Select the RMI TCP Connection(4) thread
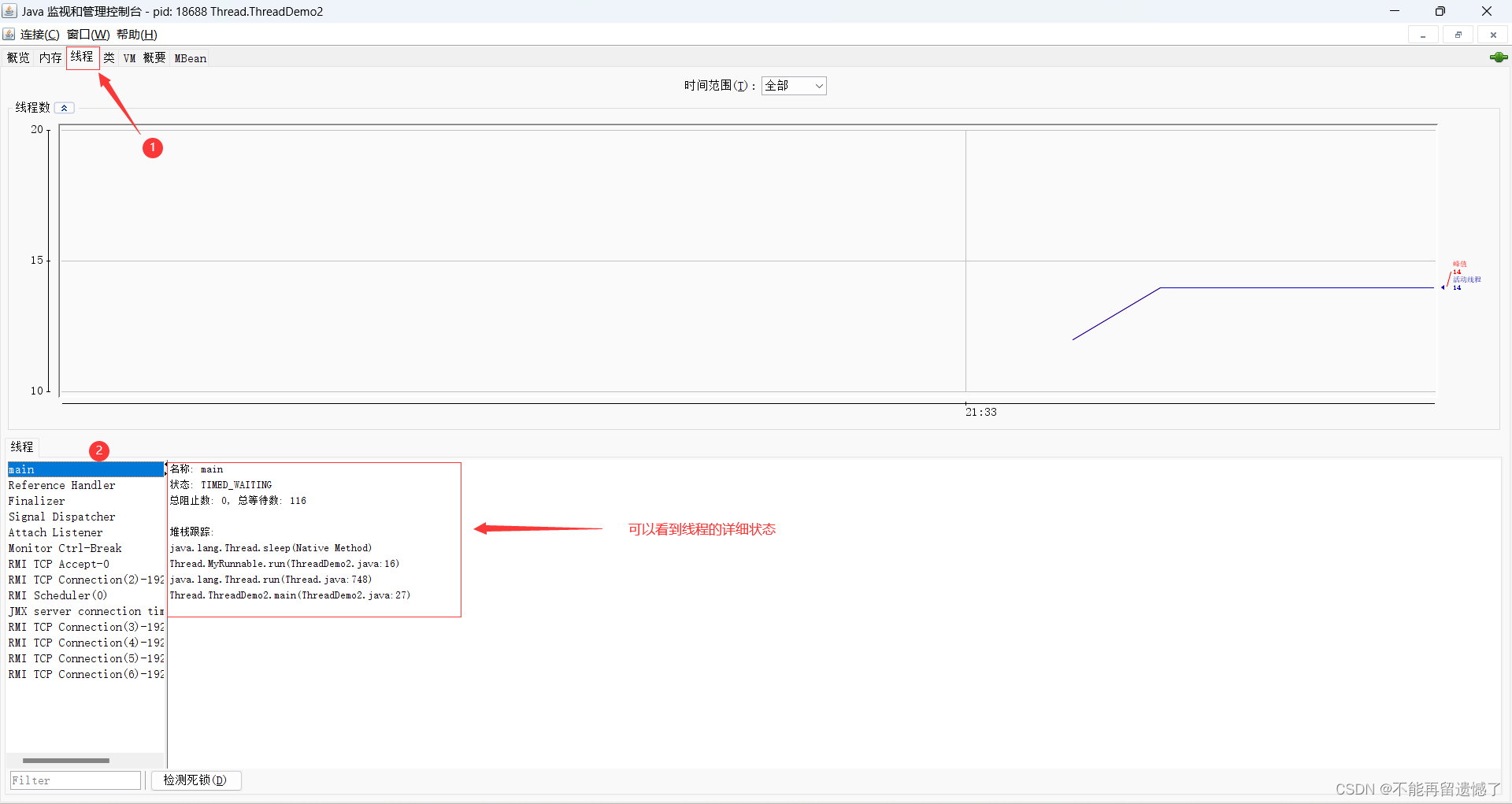Image resolution: width=1512 pixels, height=804 pixels. (x=85, y=643)
